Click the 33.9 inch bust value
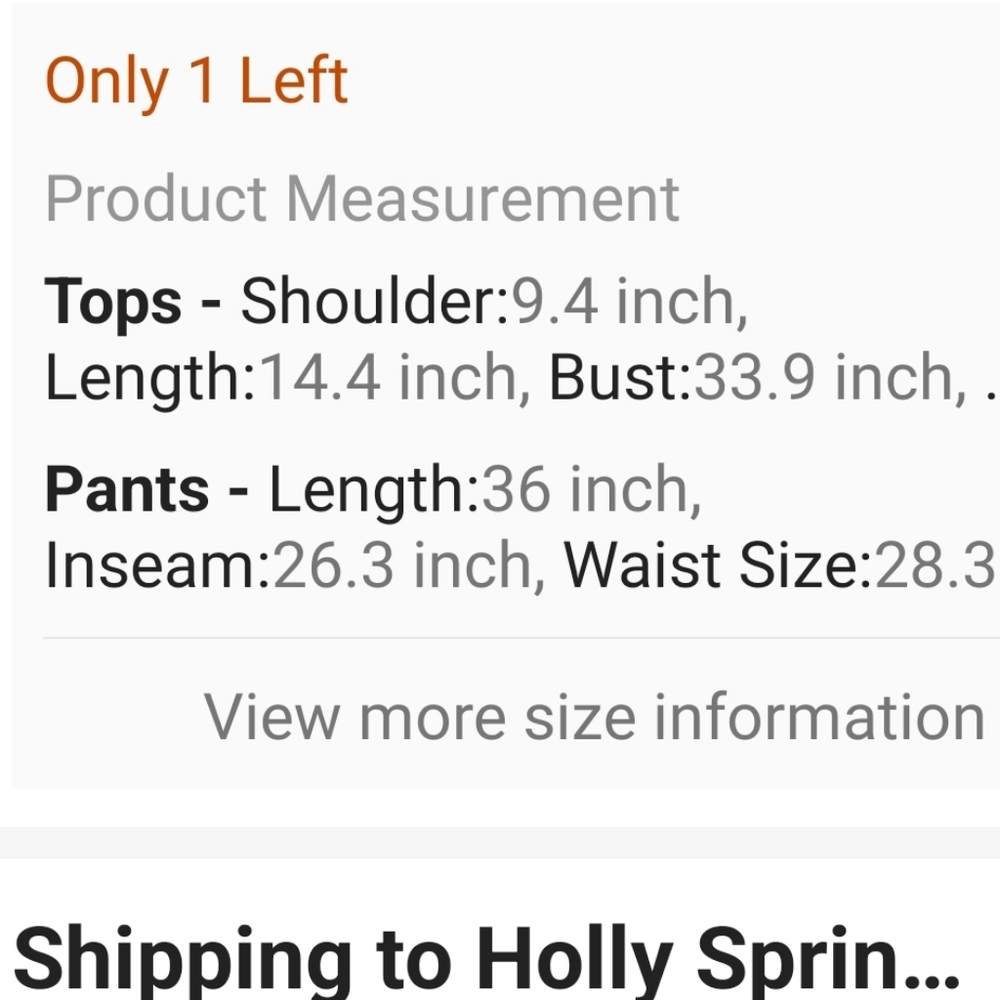The height and width of the screenshot is (1000, 1000). (825, 378)
